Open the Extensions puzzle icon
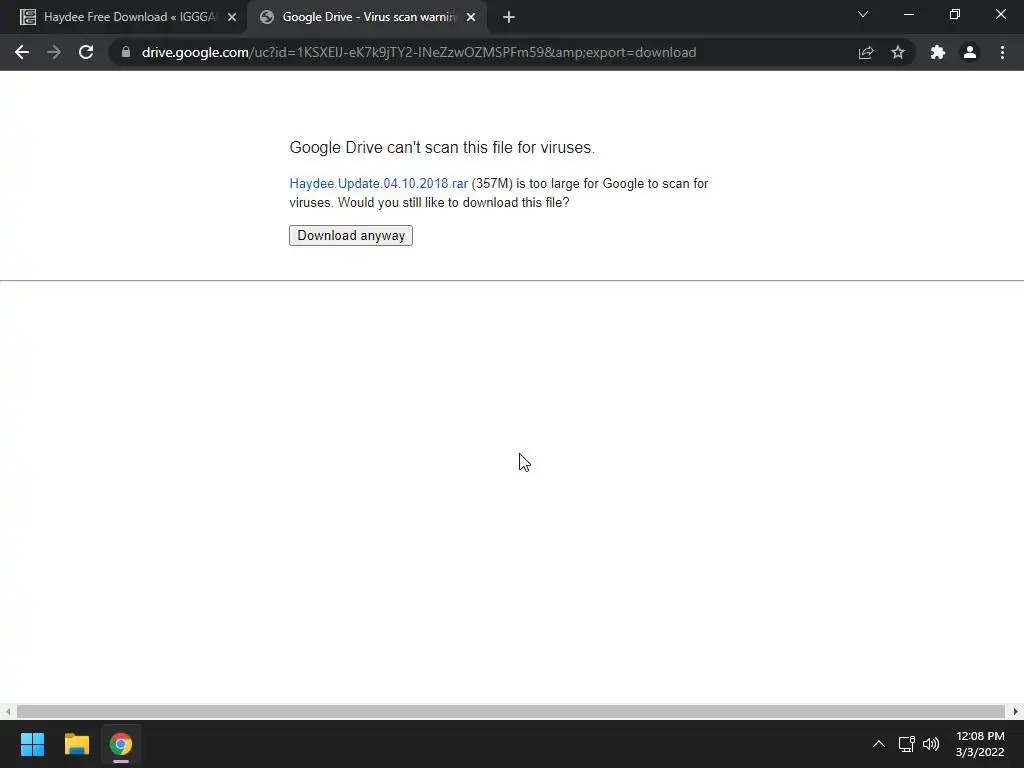1024x768 pixels. pos(938,52)
